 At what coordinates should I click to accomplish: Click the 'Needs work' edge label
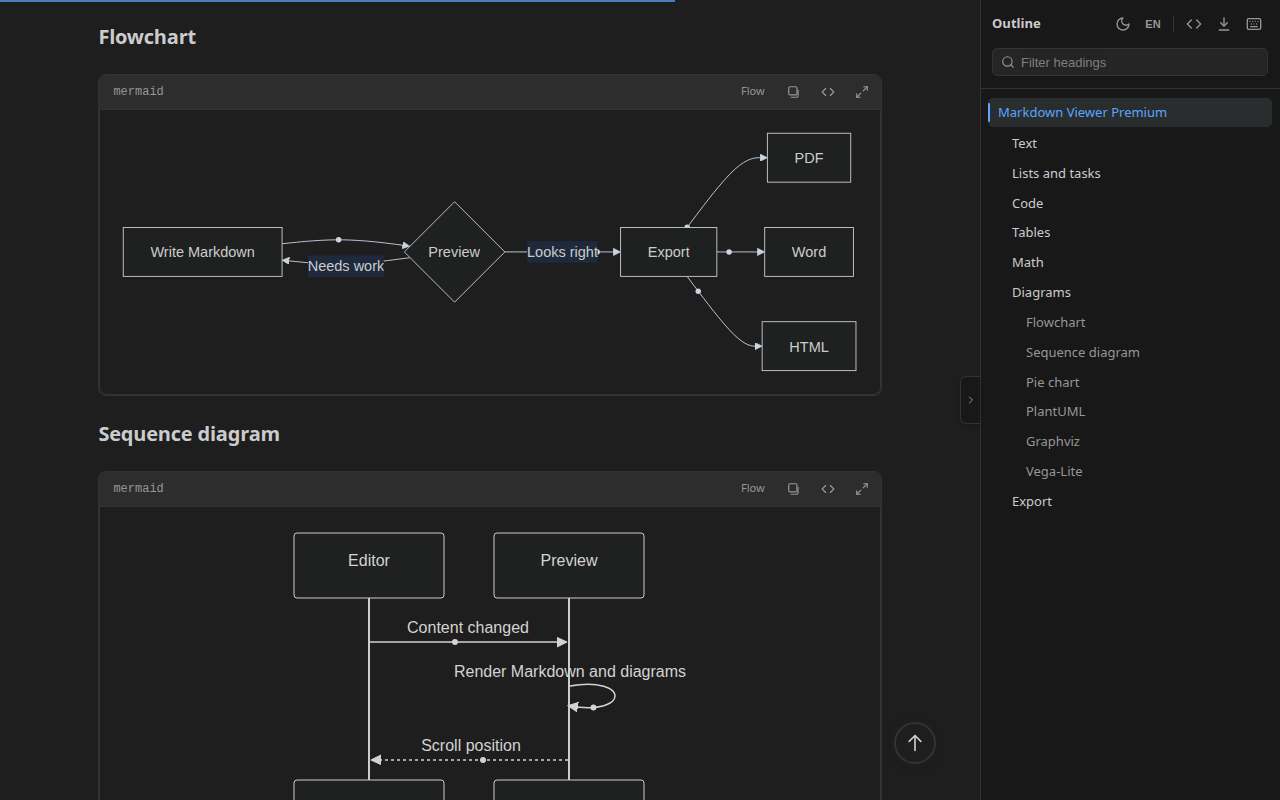(346, 266)
